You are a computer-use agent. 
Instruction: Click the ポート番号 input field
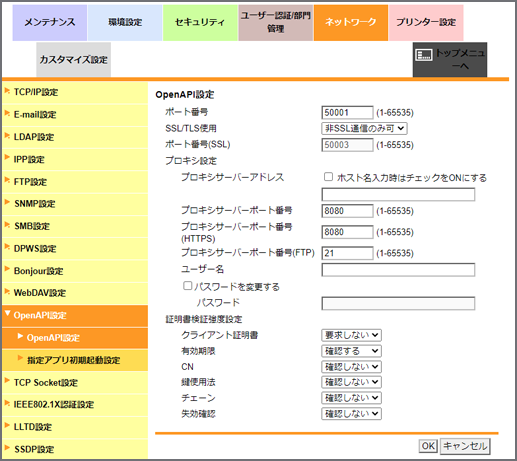coord(347,112)
